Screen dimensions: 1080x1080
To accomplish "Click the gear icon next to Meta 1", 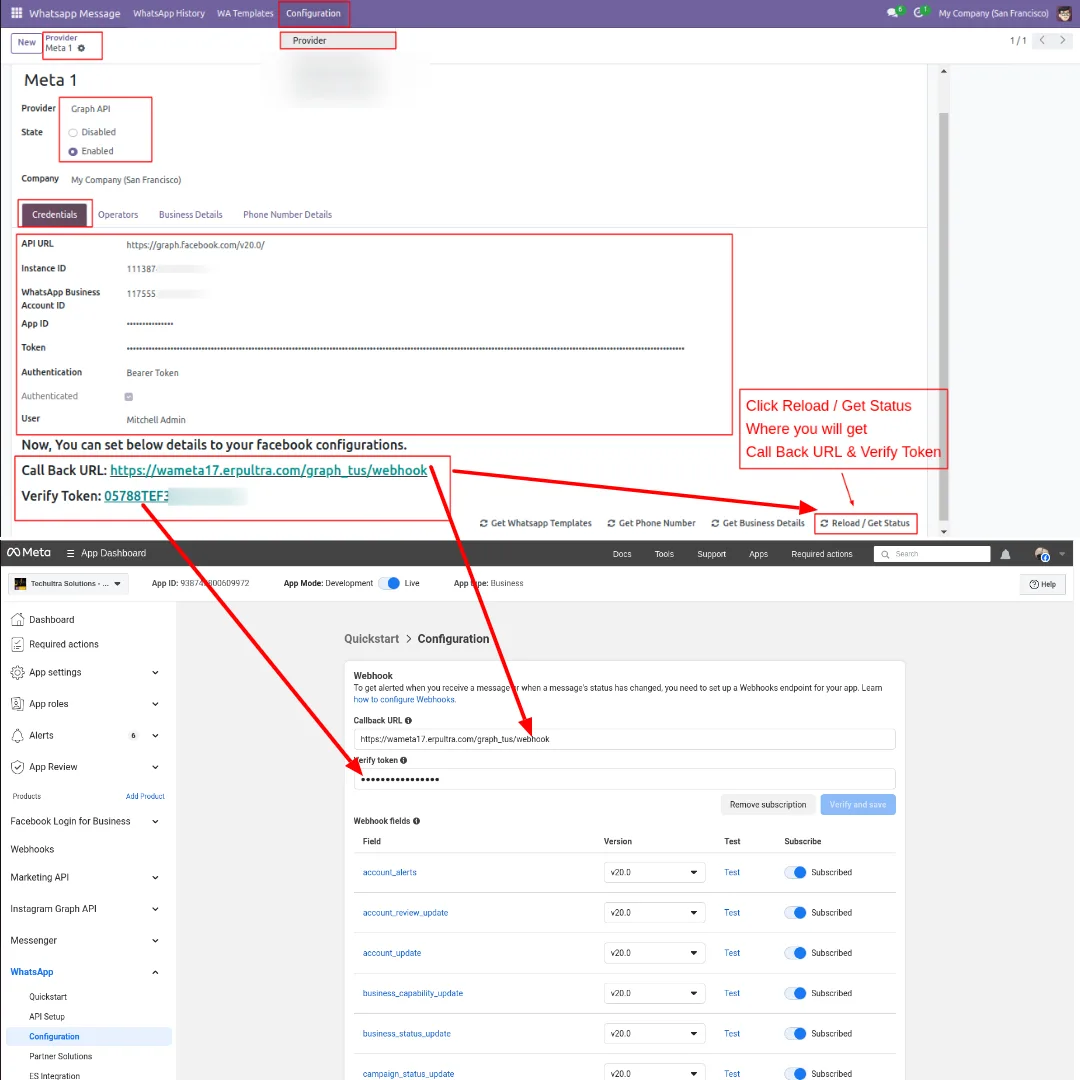I will click(81, 48).
